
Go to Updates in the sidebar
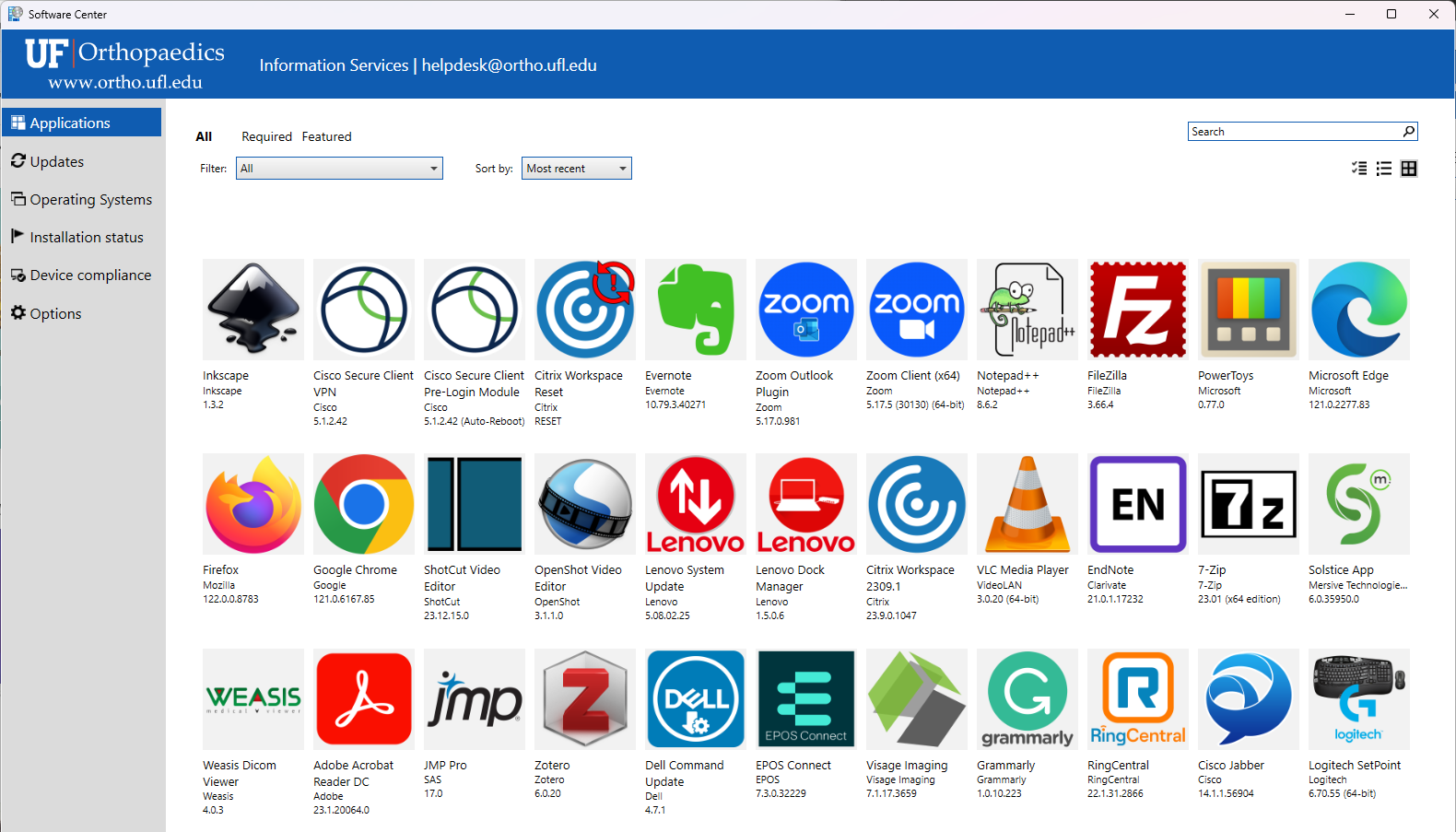pyautogui.click(x=82, y=161)
